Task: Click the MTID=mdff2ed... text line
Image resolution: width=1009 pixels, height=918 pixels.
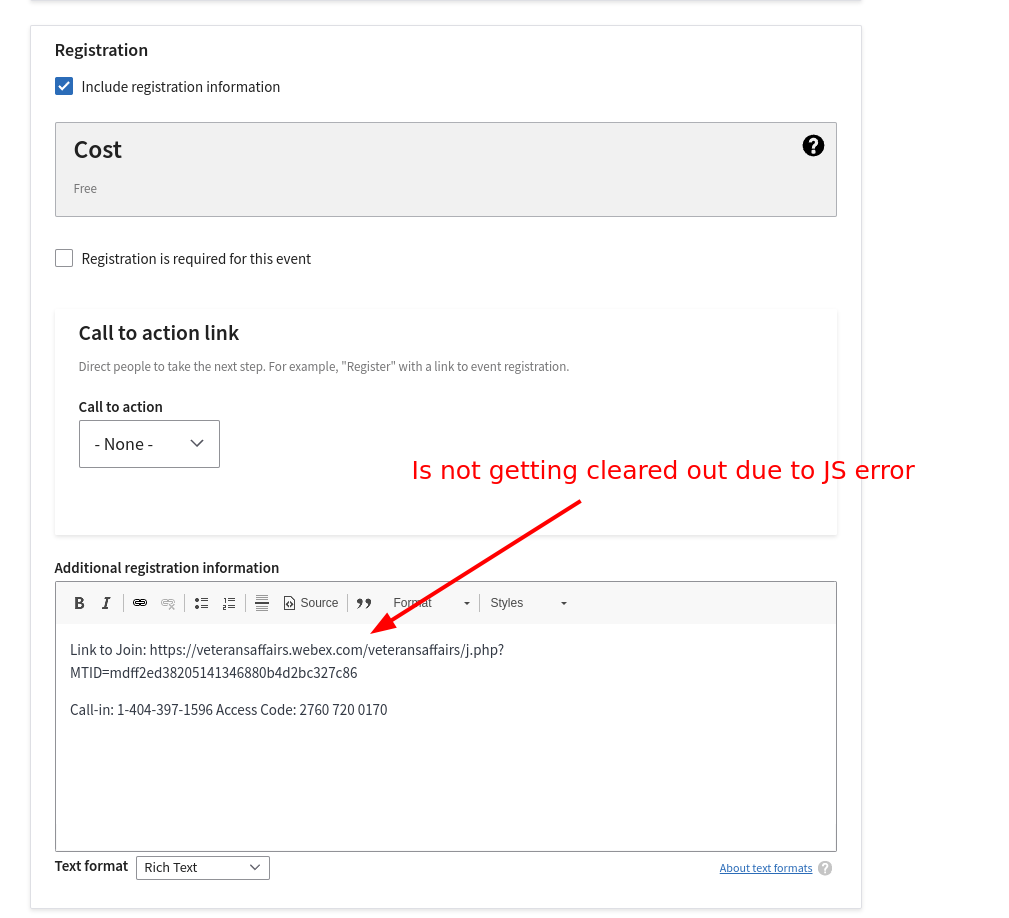Action: pos(214,673)
